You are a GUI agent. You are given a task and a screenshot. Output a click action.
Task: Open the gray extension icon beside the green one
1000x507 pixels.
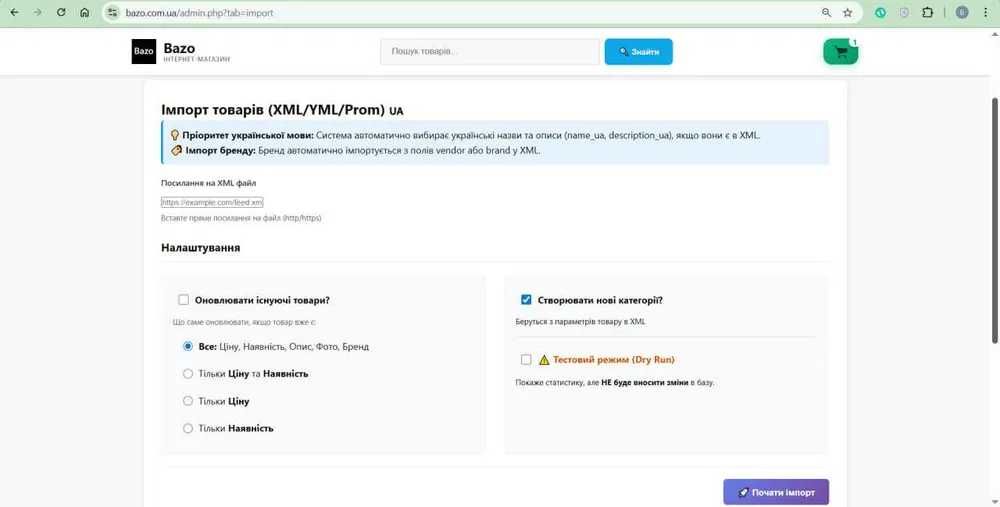pos(904,12)
